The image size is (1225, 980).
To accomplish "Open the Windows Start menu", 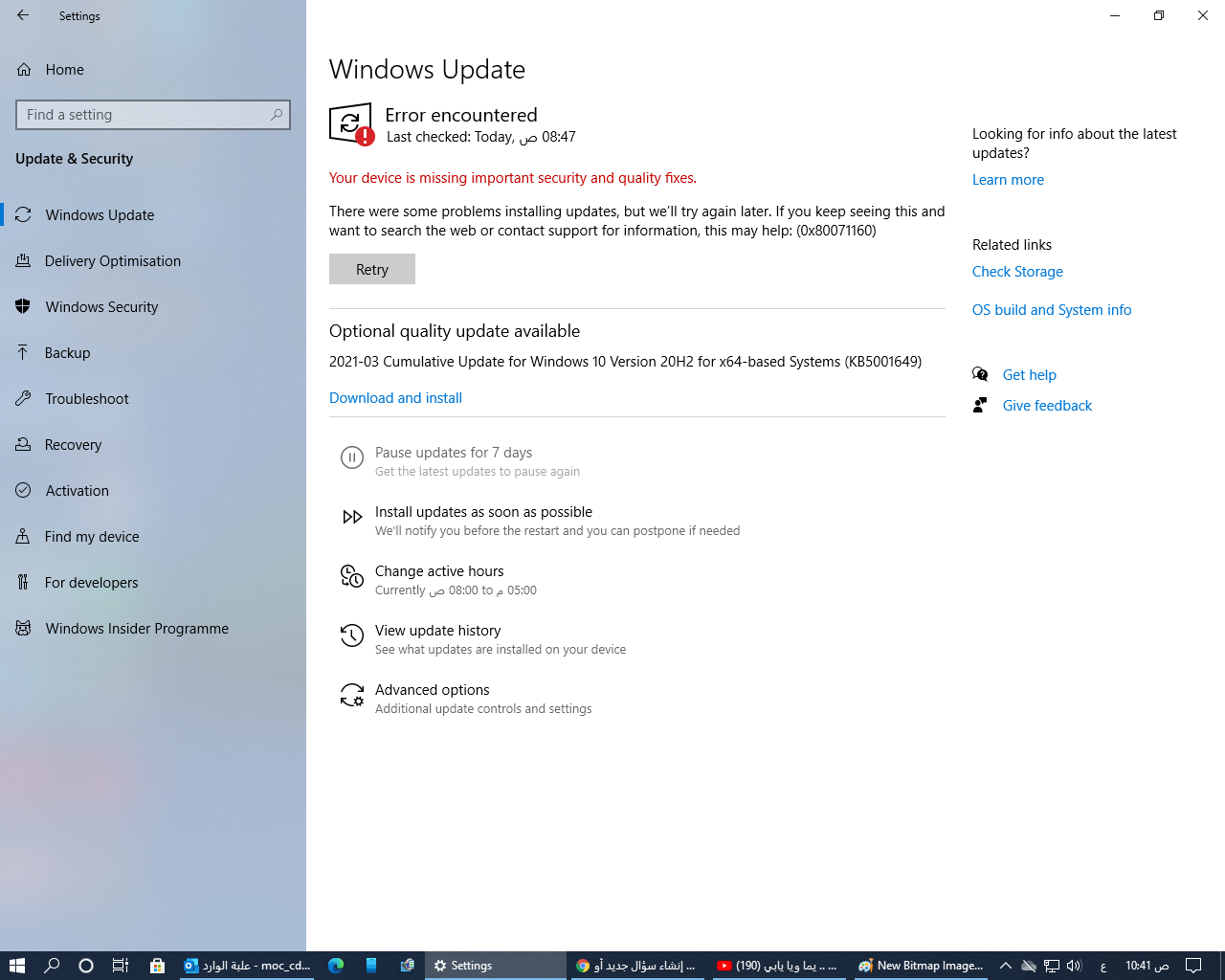I will tap(17, 966).
